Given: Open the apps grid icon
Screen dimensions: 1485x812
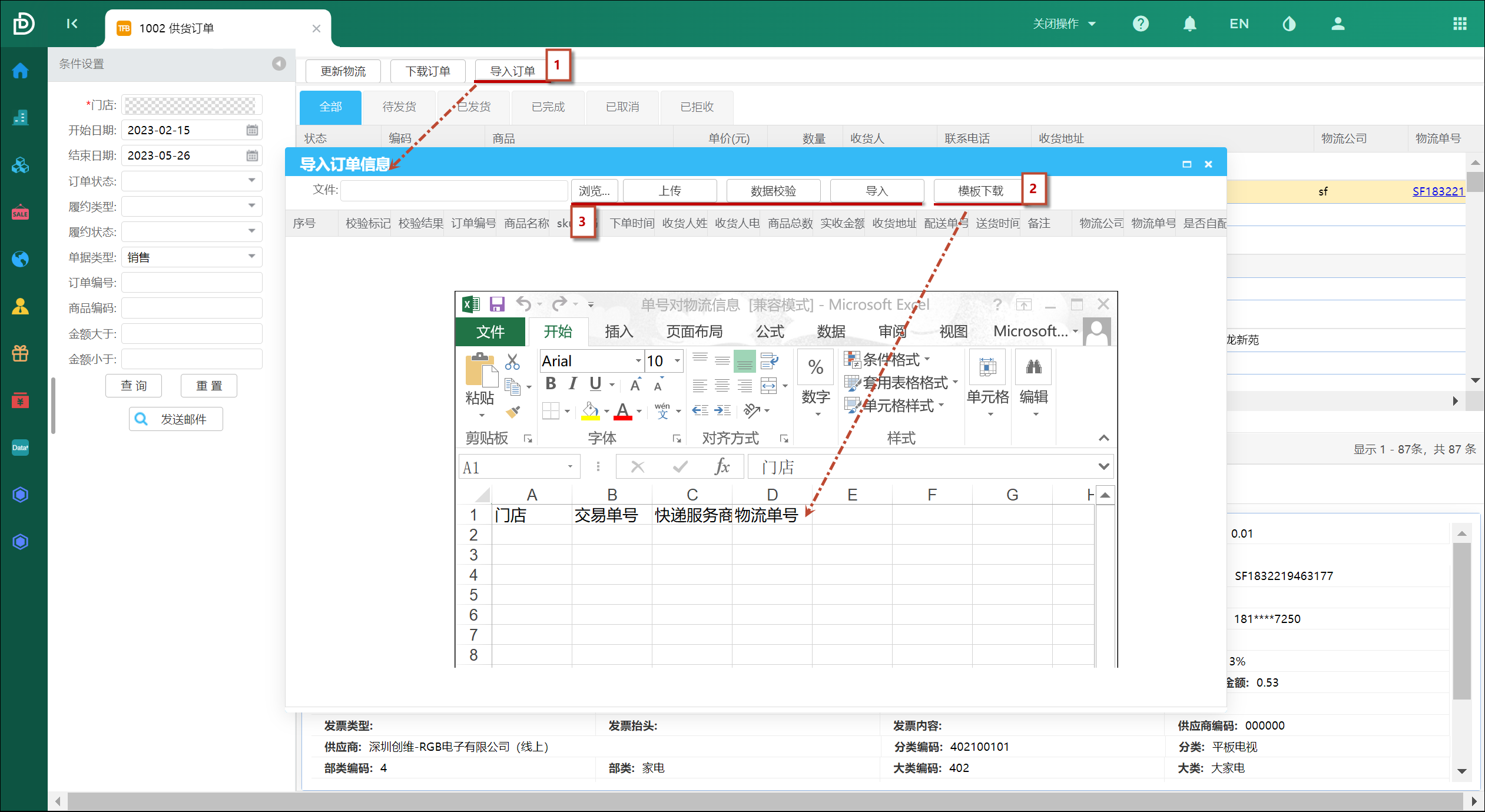Looking at the screenshot, I should 1460,24.
